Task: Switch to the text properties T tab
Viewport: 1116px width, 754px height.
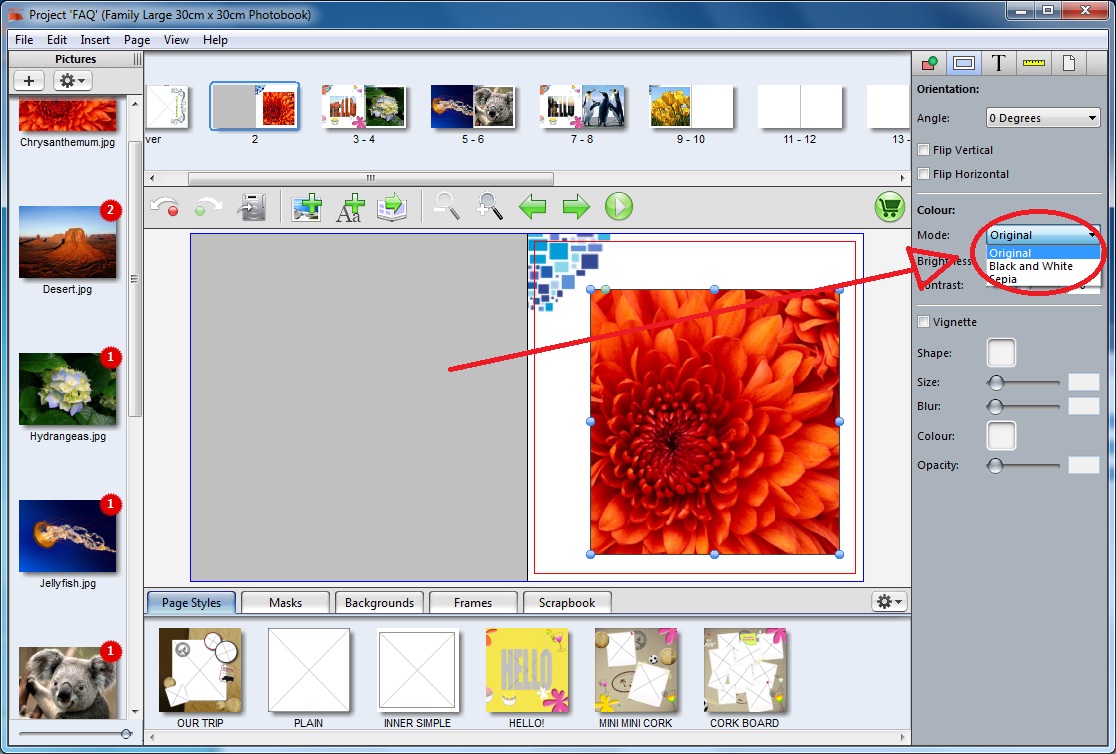Action: pyautogui.click(x=998, y=63)
